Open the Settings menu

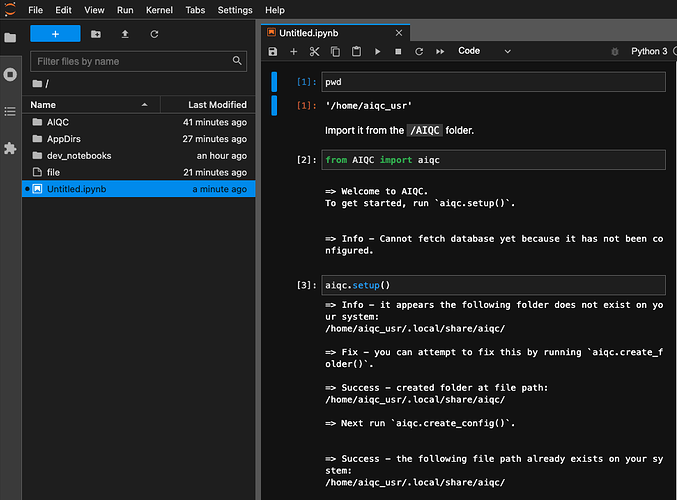(235, 10)
